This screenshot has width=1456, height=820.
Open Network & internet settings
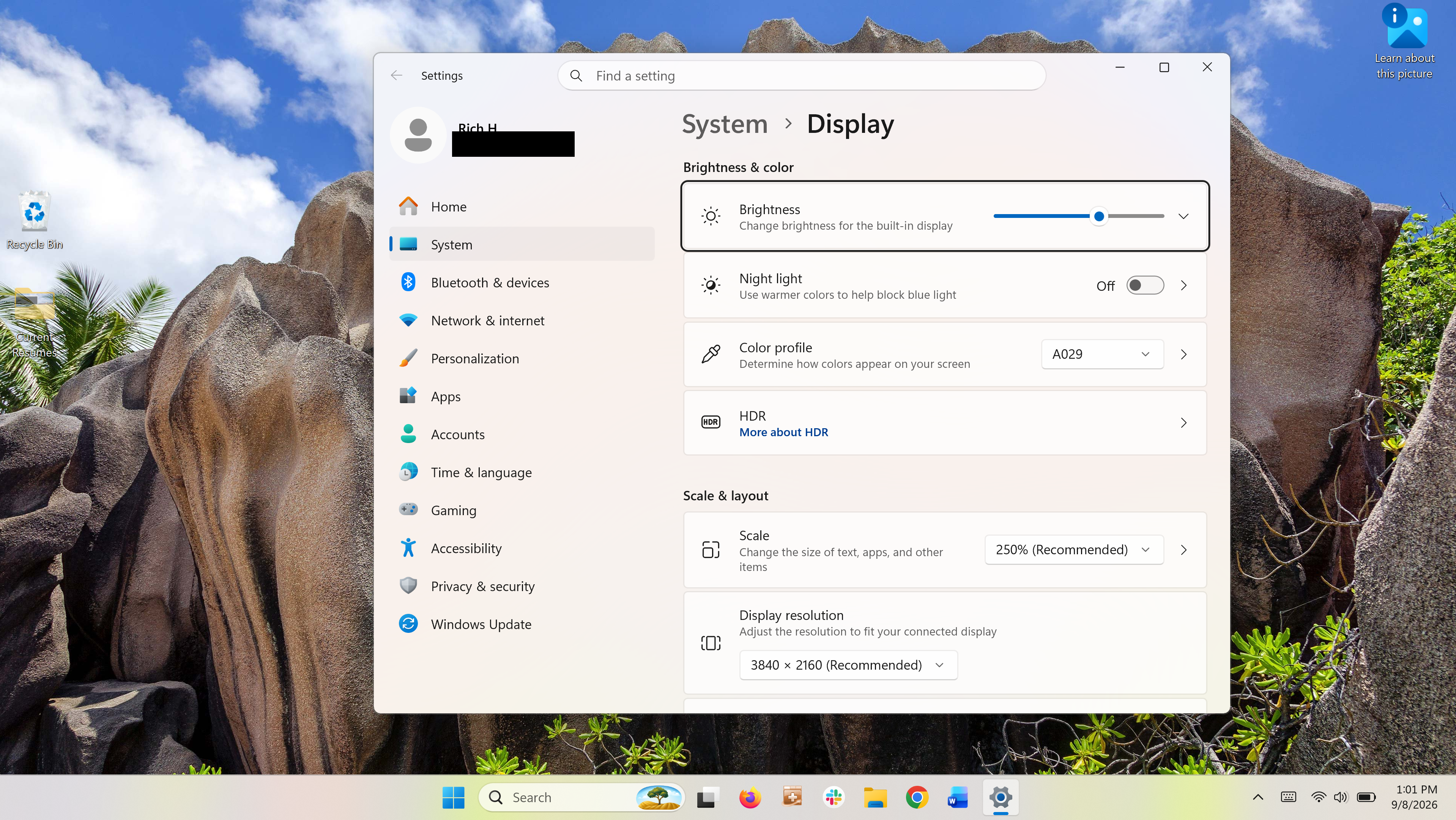click(x=522, y=320)
